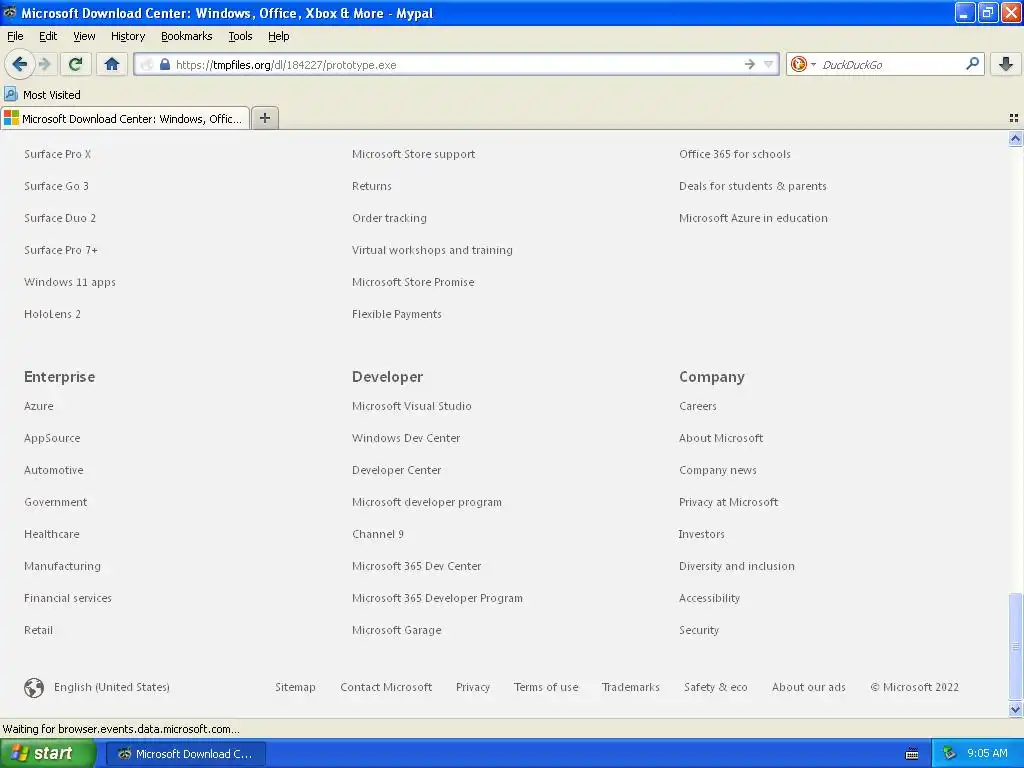Screen dimensions: 1024x768
Task: Click the list all tabs icon
Action: click(x=1014, y=118)
